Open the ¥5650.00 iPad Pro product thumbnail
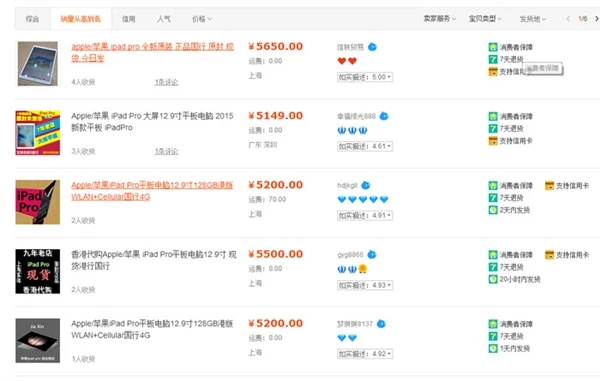The image size is (600, 381). pyautogui.click(x=38, y=64)
